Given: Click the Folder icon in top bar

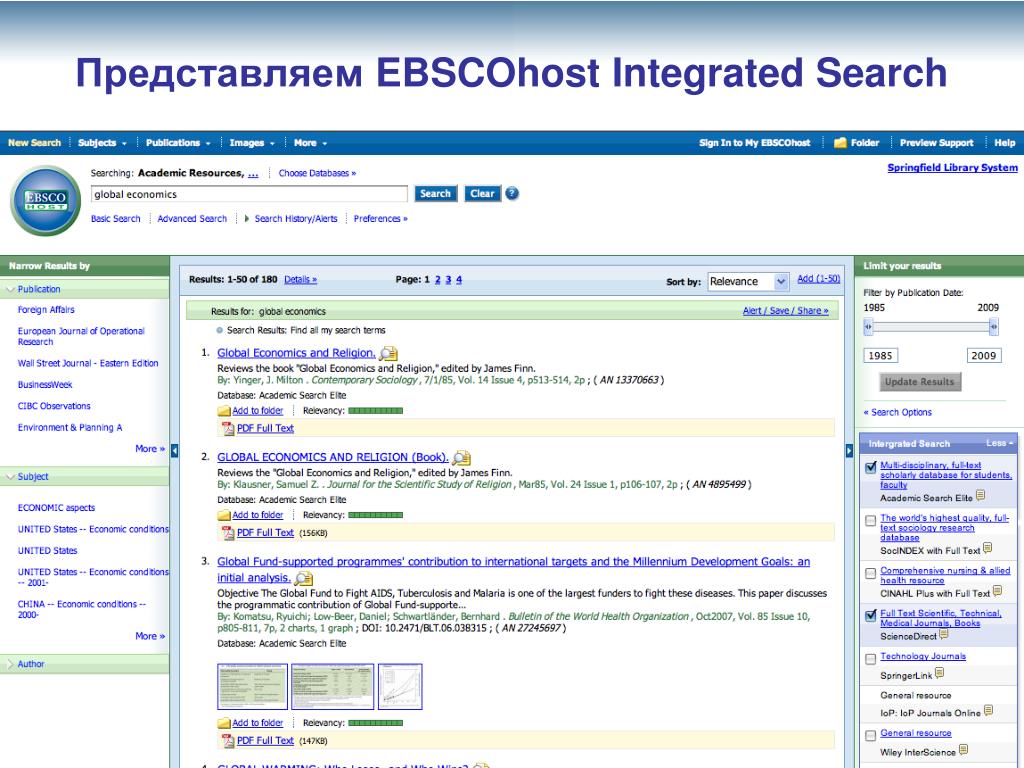Looking at the screenshot, I should click(x=840, y=142).
